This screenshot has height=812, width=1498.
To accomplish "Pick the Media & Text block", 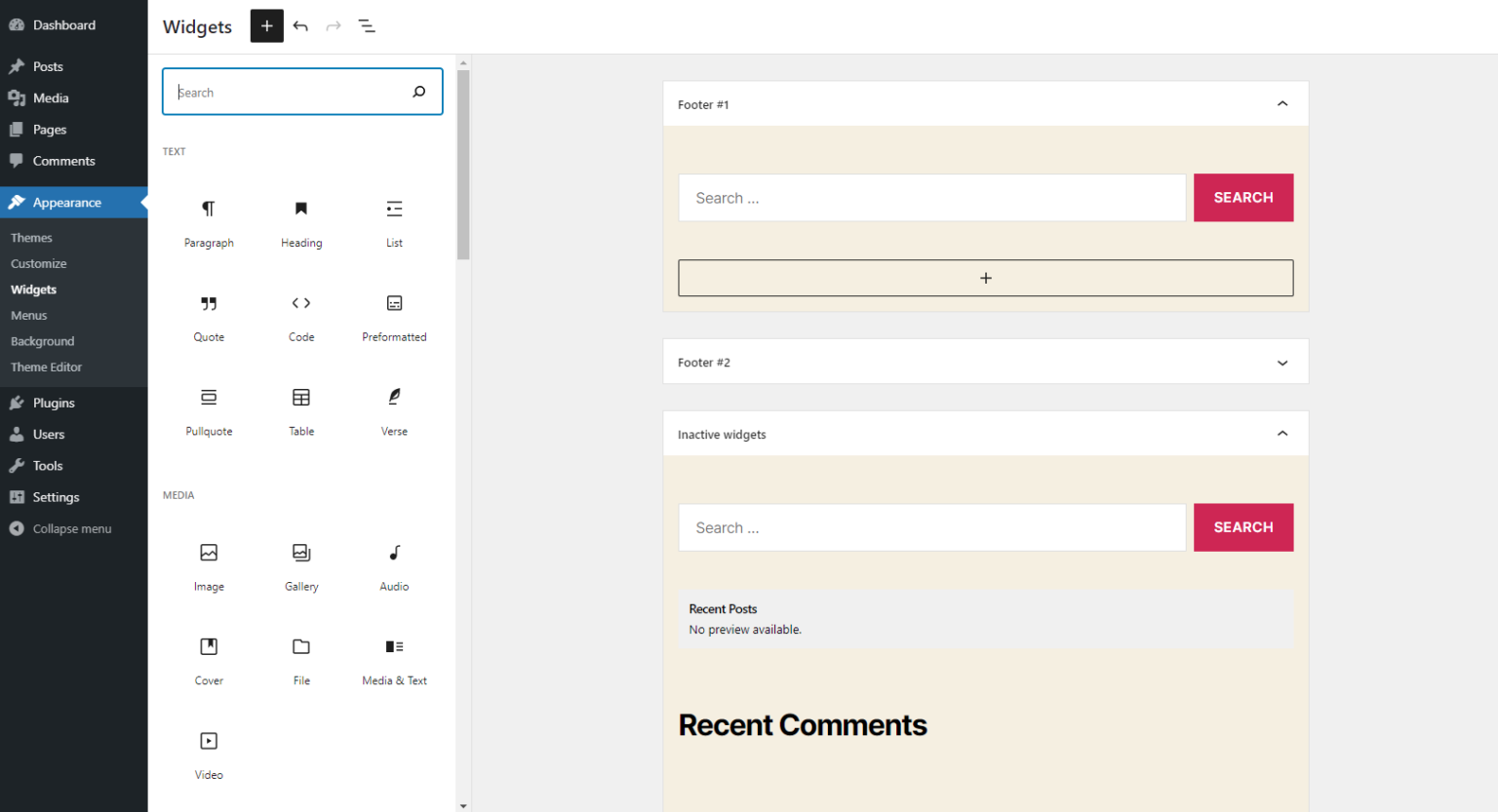I will (394, 662).
